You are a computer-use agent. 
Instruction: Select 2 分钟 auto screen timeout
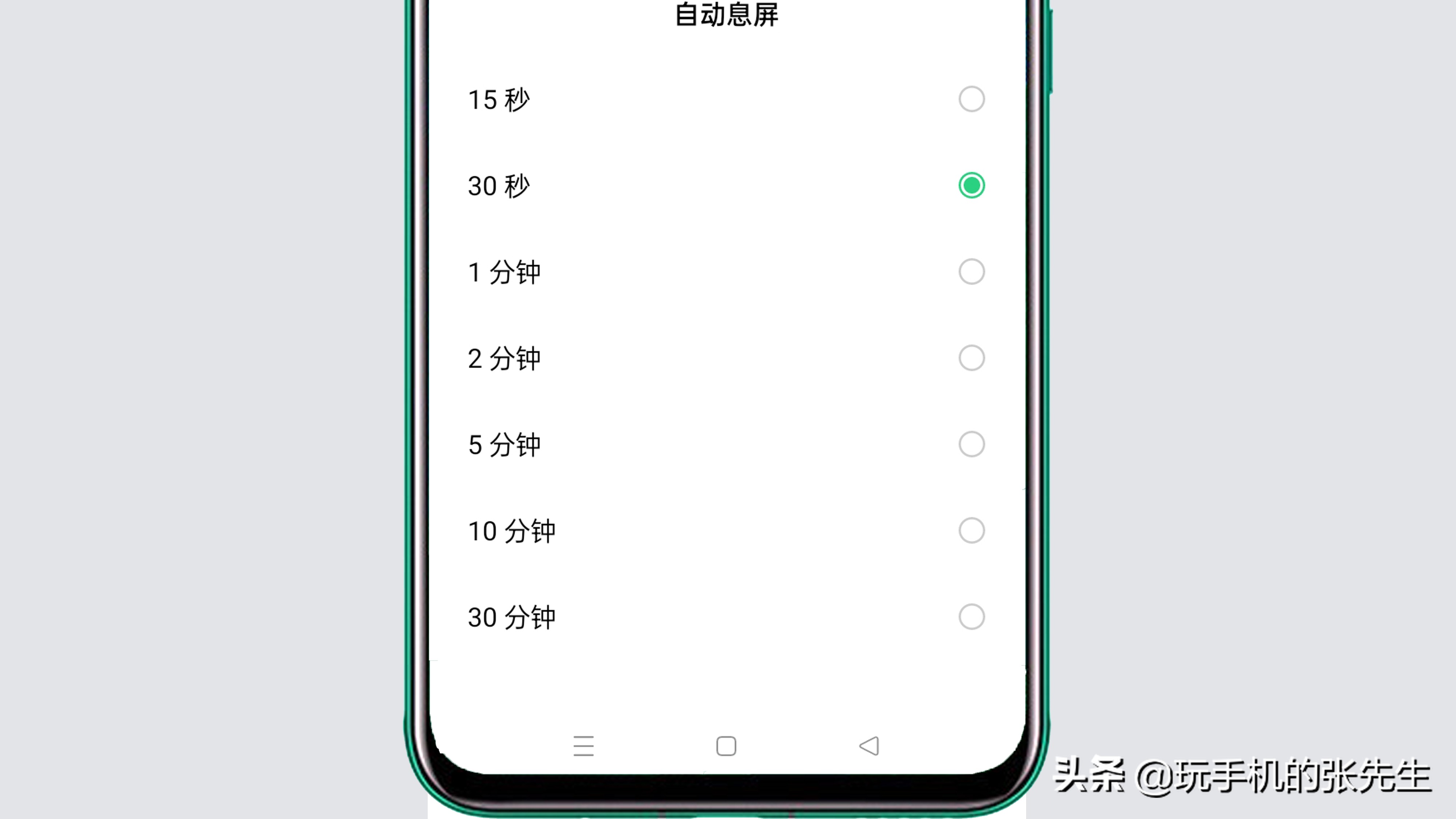pyautogui.click(x=971, y=358)
